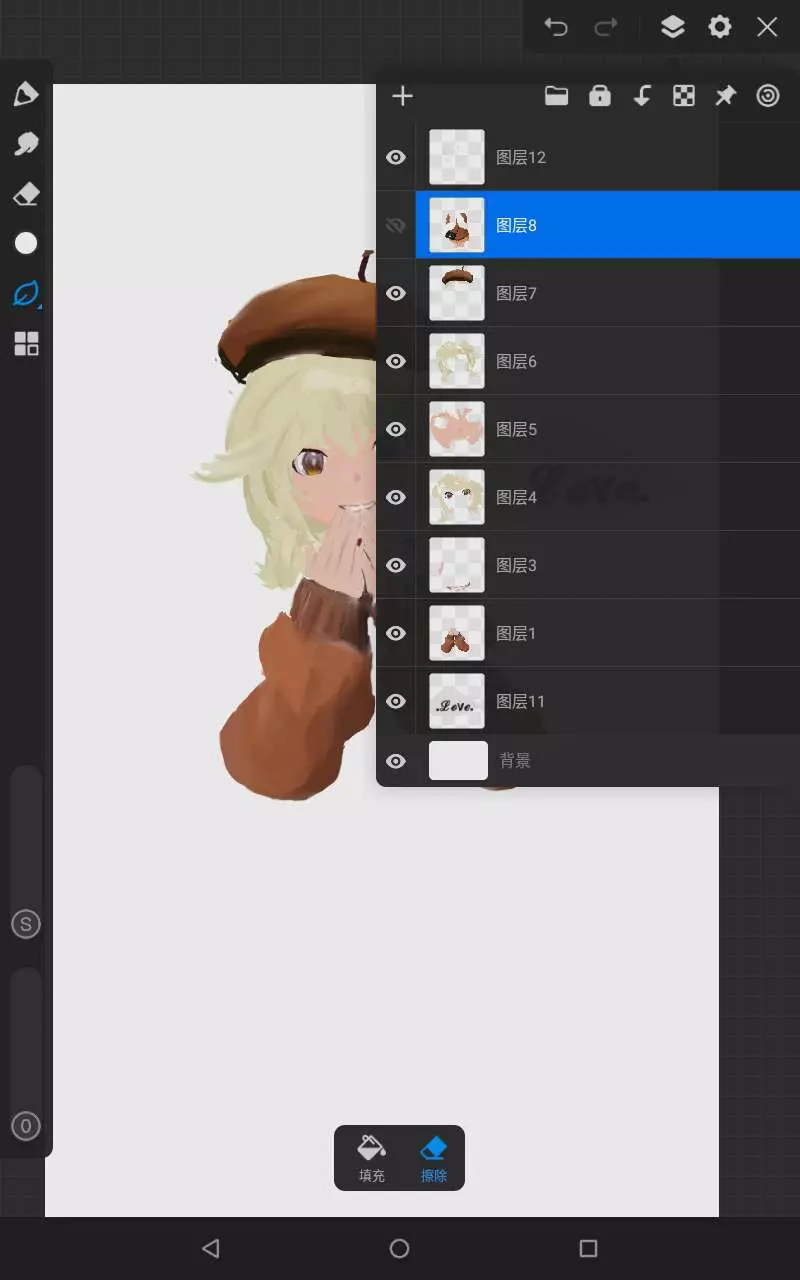Image resolution: width=800 pixels, height=1280 pixels.
Task: Open Android recent apps
Action: click(588, 1248)
